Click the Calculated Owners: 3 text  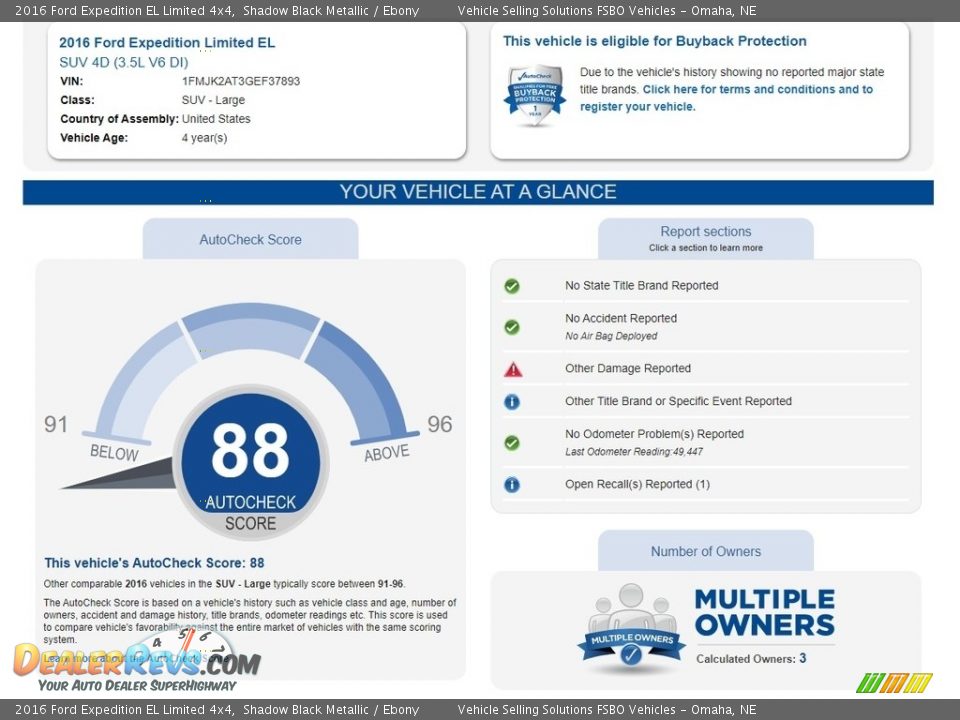click(751, 659)
